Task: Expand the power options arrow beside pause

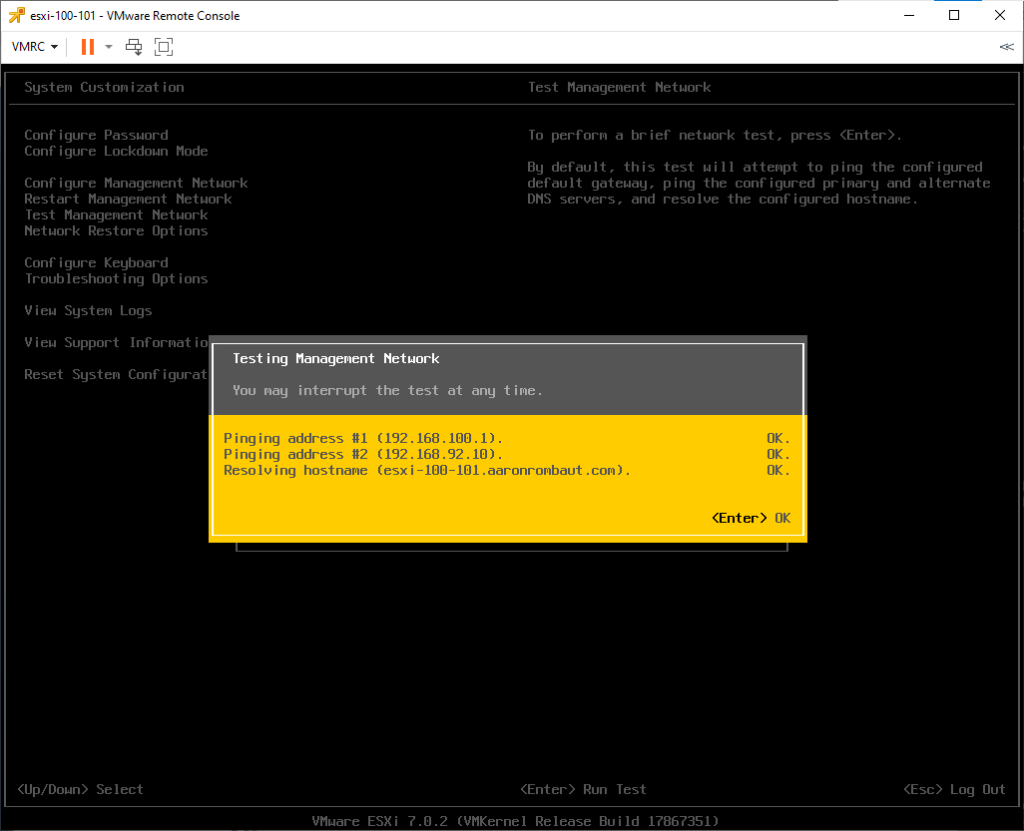Action: 108,47
